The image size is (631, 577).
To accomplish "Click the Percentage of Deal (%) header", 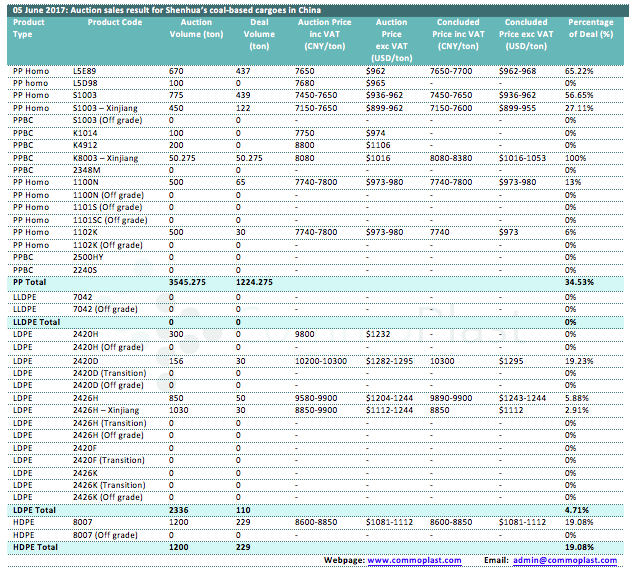I will pyautogui.click(x=590, y=28).
